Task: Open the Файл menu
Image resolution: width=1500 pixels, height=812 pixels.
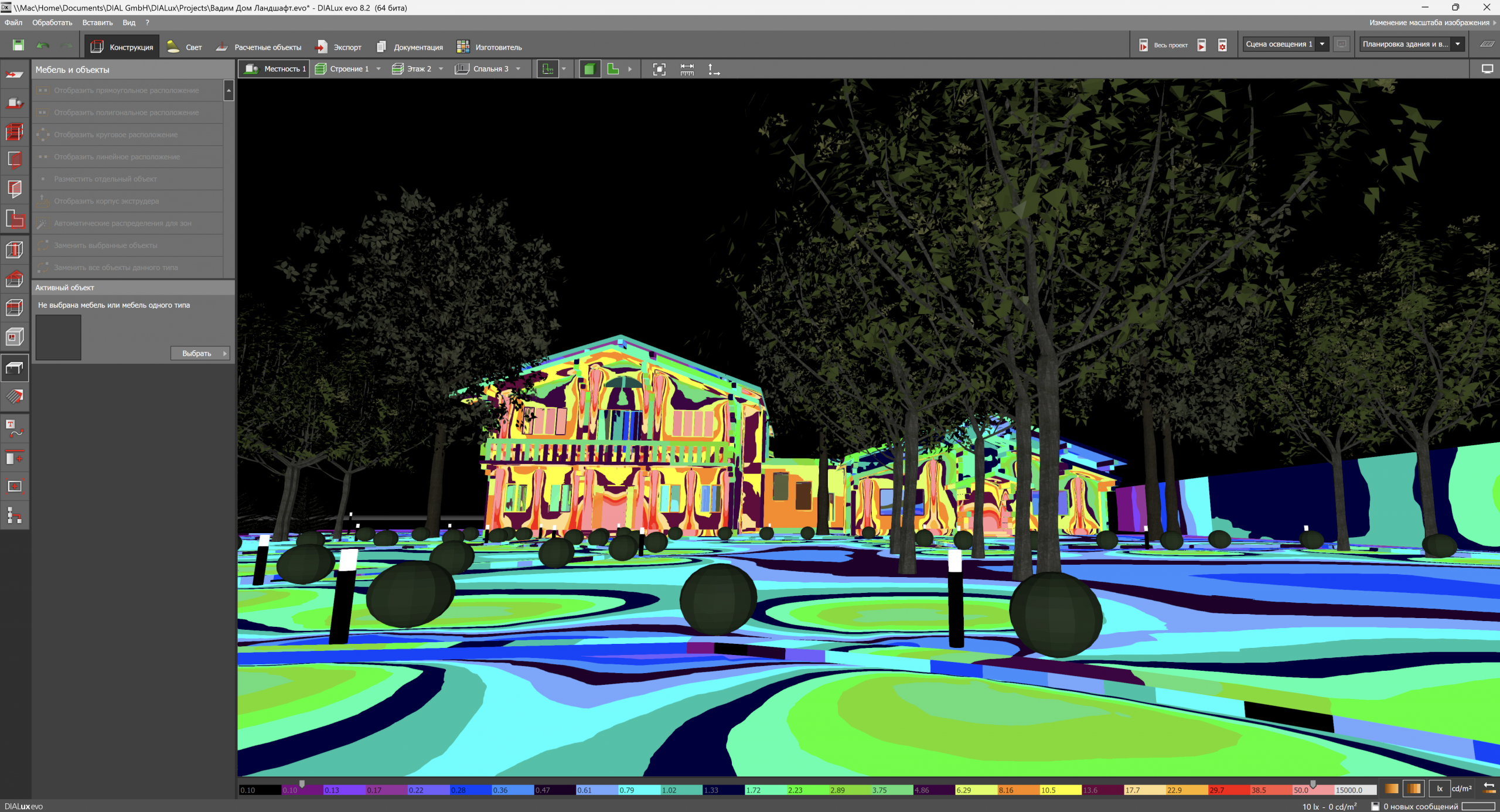Action: coord(13,23)
